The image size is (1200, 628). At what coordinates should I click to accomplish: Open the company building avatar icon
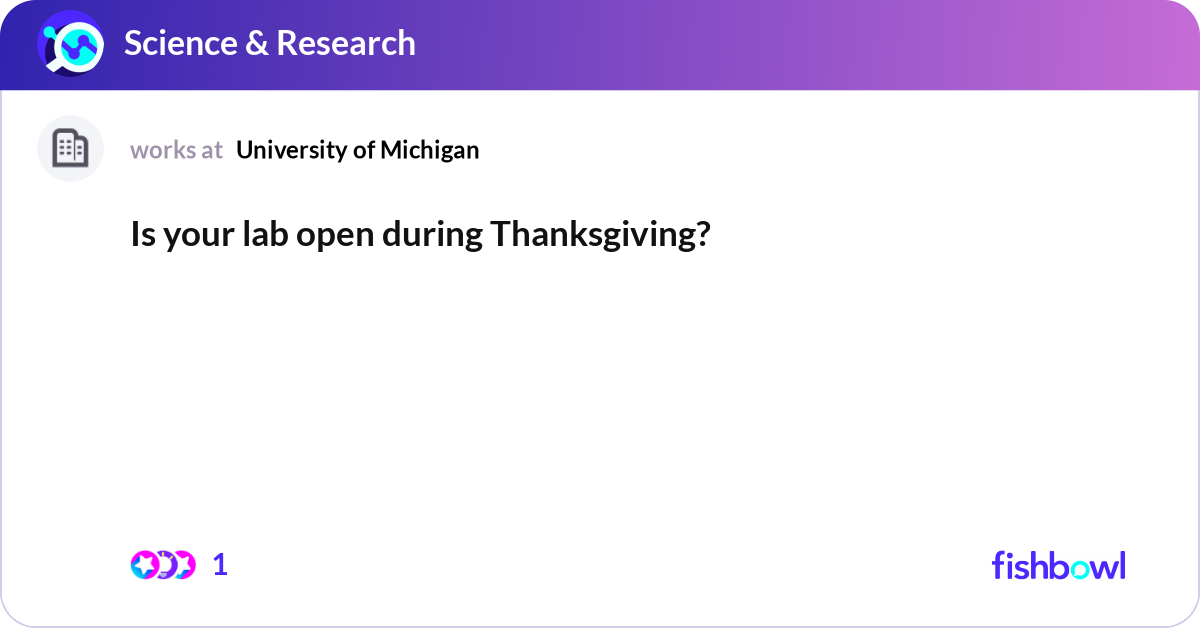pyautogui.click(x=70, y=148)
